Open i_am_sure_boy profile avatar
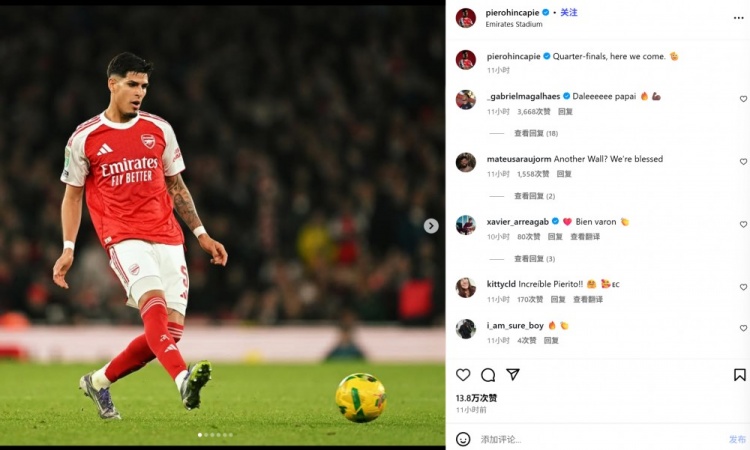The width and height of the screenshot is (750, 450). 466,329
